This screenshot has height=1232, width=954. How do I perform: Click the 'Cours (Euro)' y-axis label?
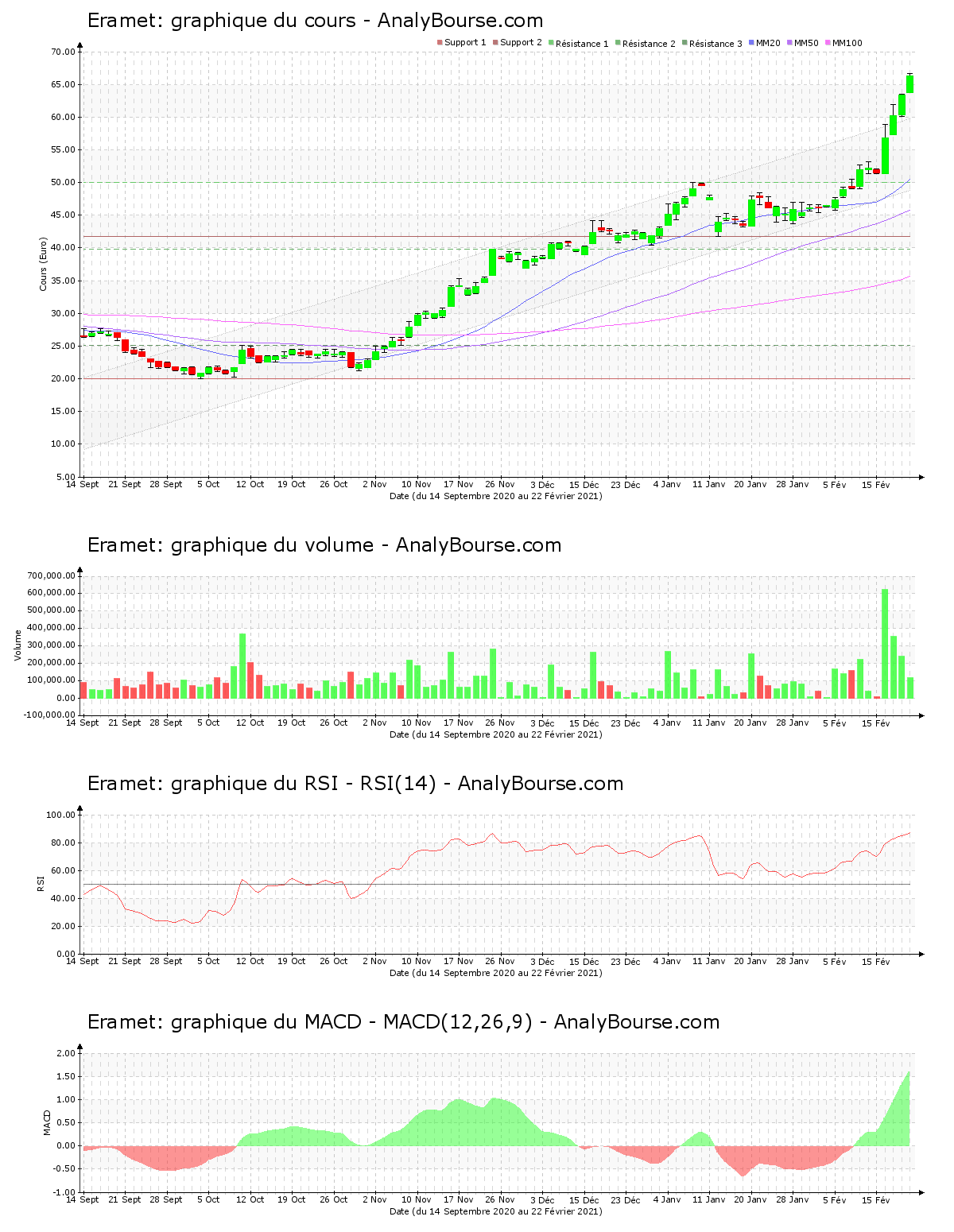point(44,265)
